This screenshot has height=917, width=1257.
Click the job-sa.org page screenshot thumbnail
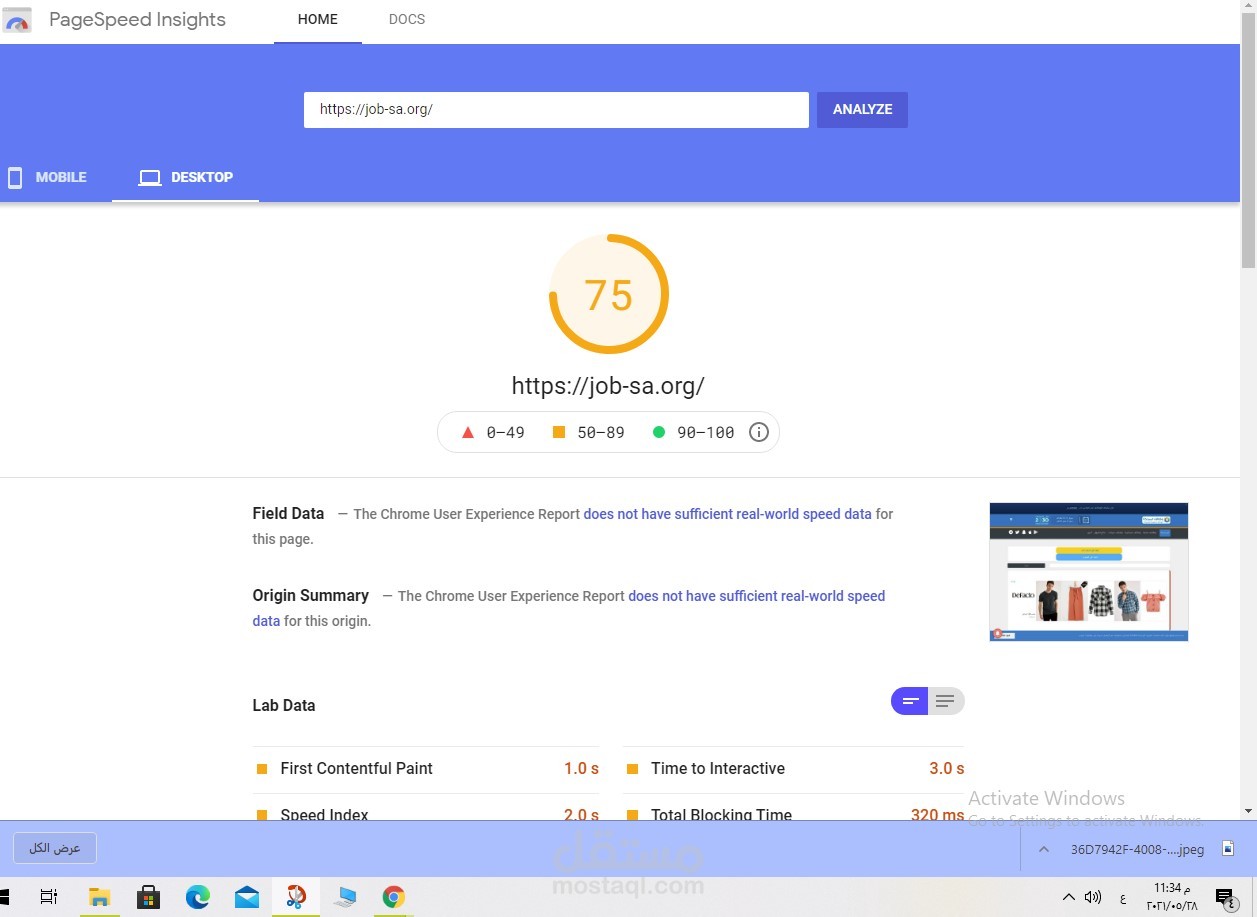pyautogui.click(x=1089, y=572)
